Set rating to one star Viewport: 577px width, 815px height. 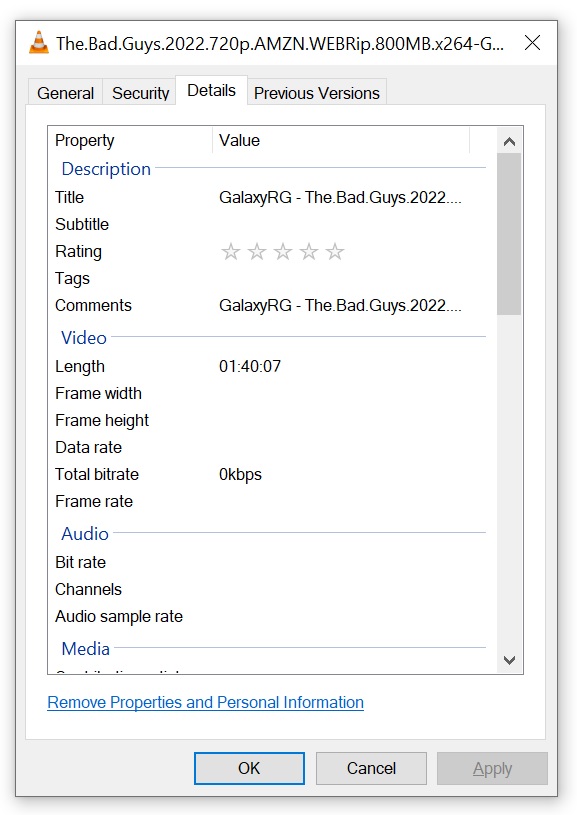[x=231, y=252]
